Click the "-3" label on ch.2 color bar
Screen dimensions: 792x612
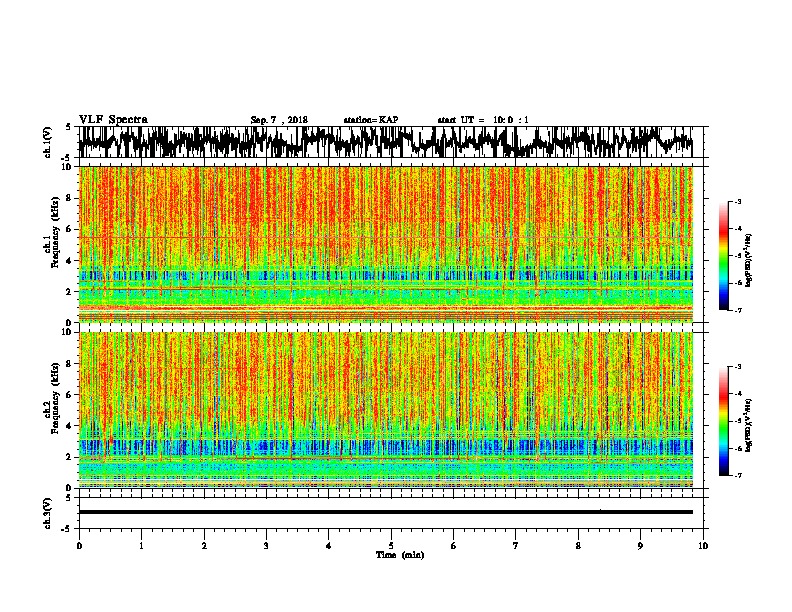pos(738,367)
